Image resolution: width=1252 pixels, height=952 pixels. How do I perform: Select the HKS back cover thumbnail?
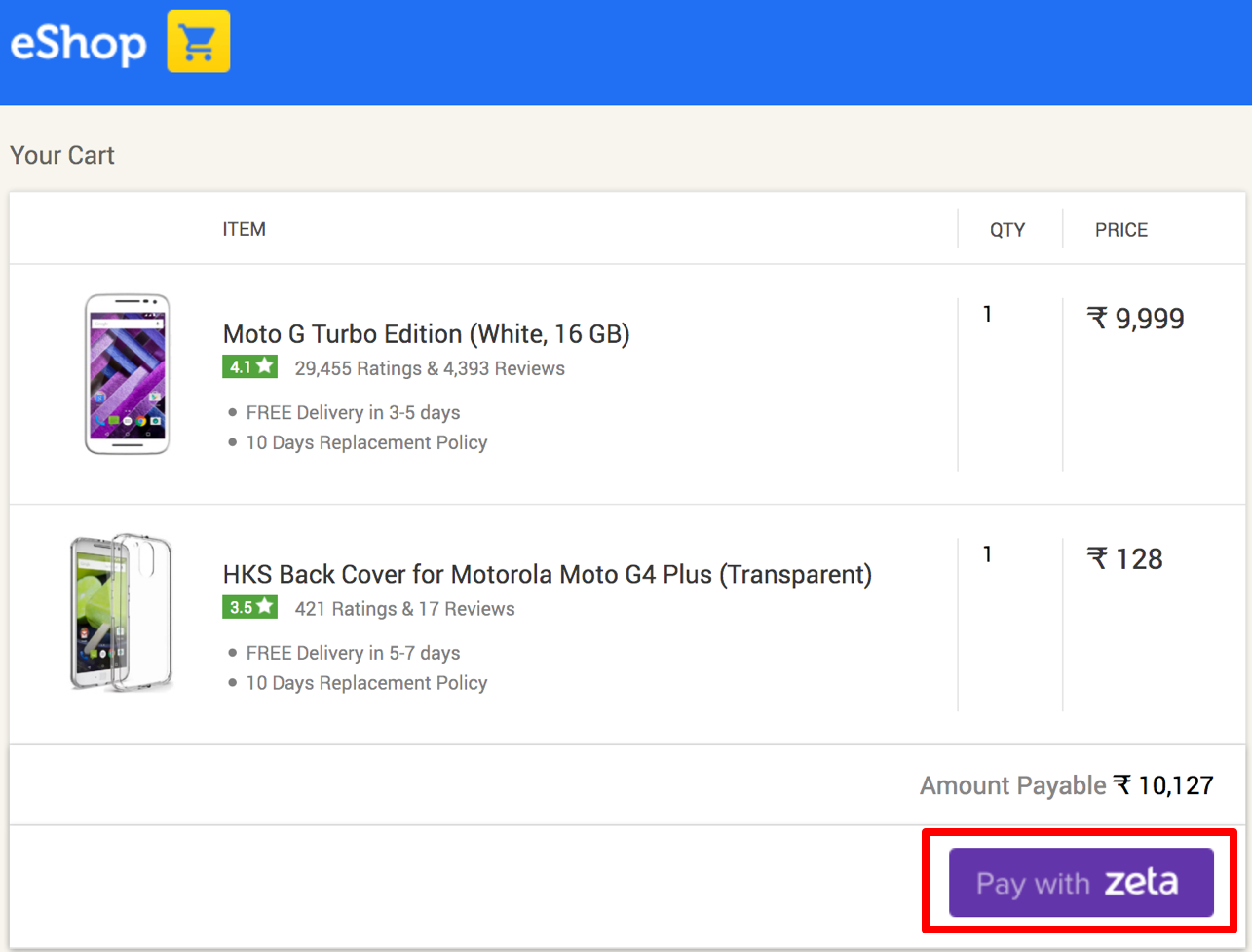tap(122, 612)
